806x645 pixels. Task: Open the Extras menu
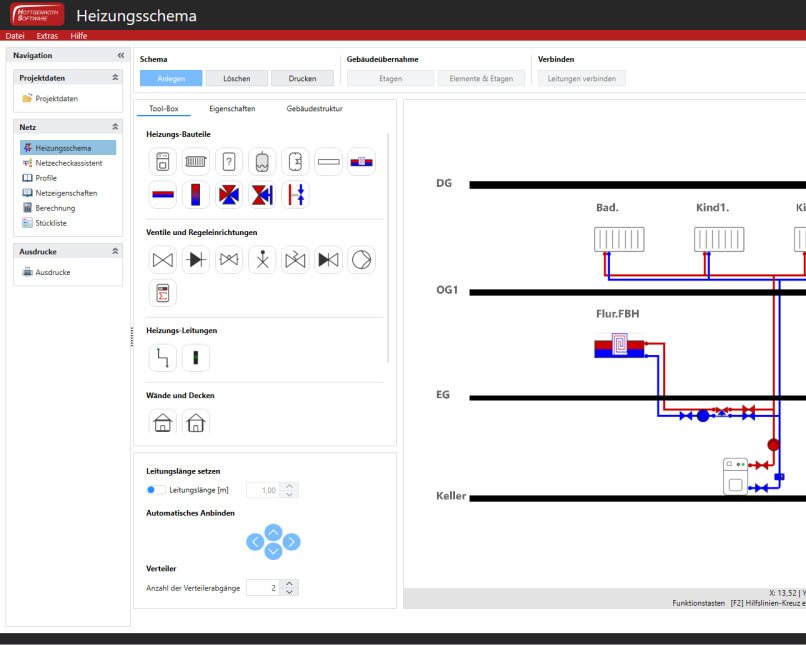coord(47,35)
